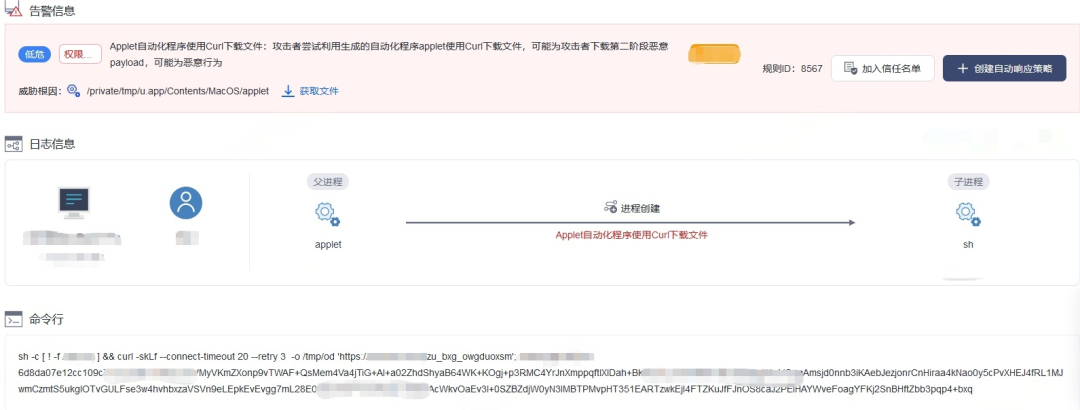Click the 父进程 label tag
Viewport: 1080px width, 410px height.
[328, 182]
